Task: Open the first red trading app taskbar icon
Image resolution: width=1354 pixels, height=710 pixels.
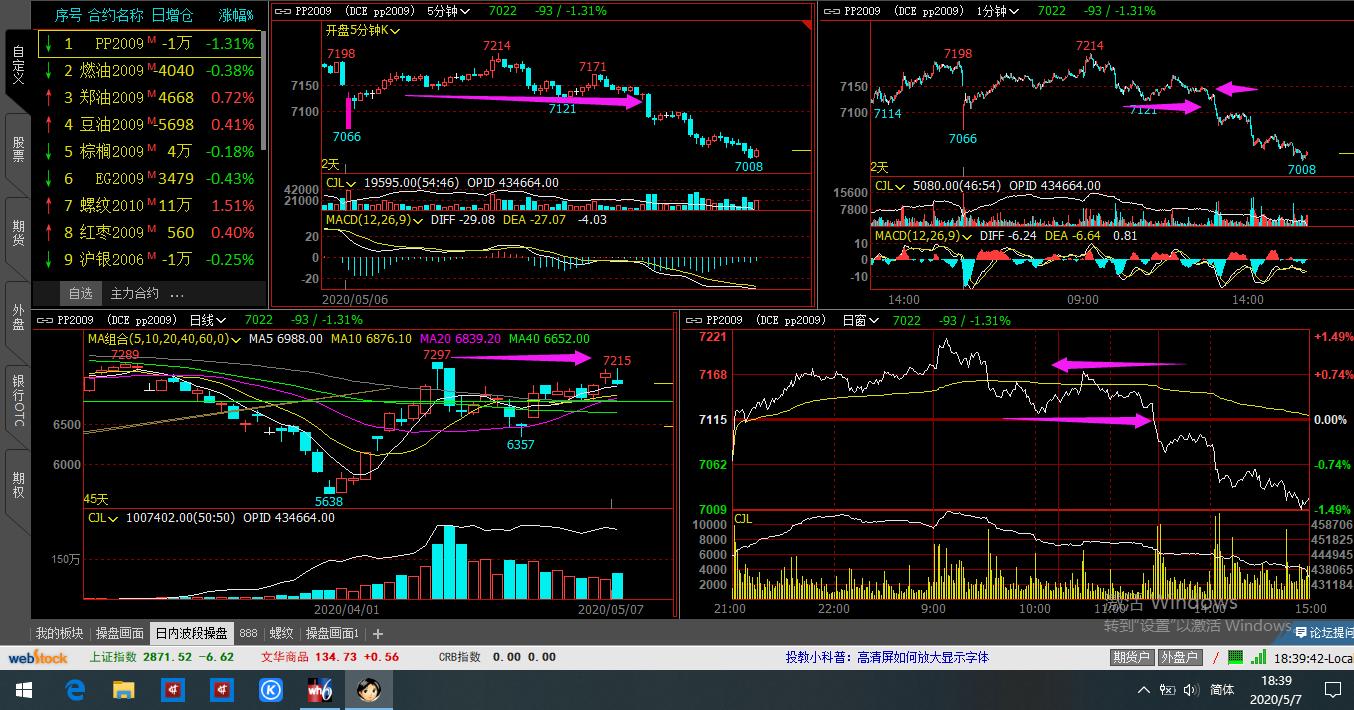Action: (x=172, y=690)
